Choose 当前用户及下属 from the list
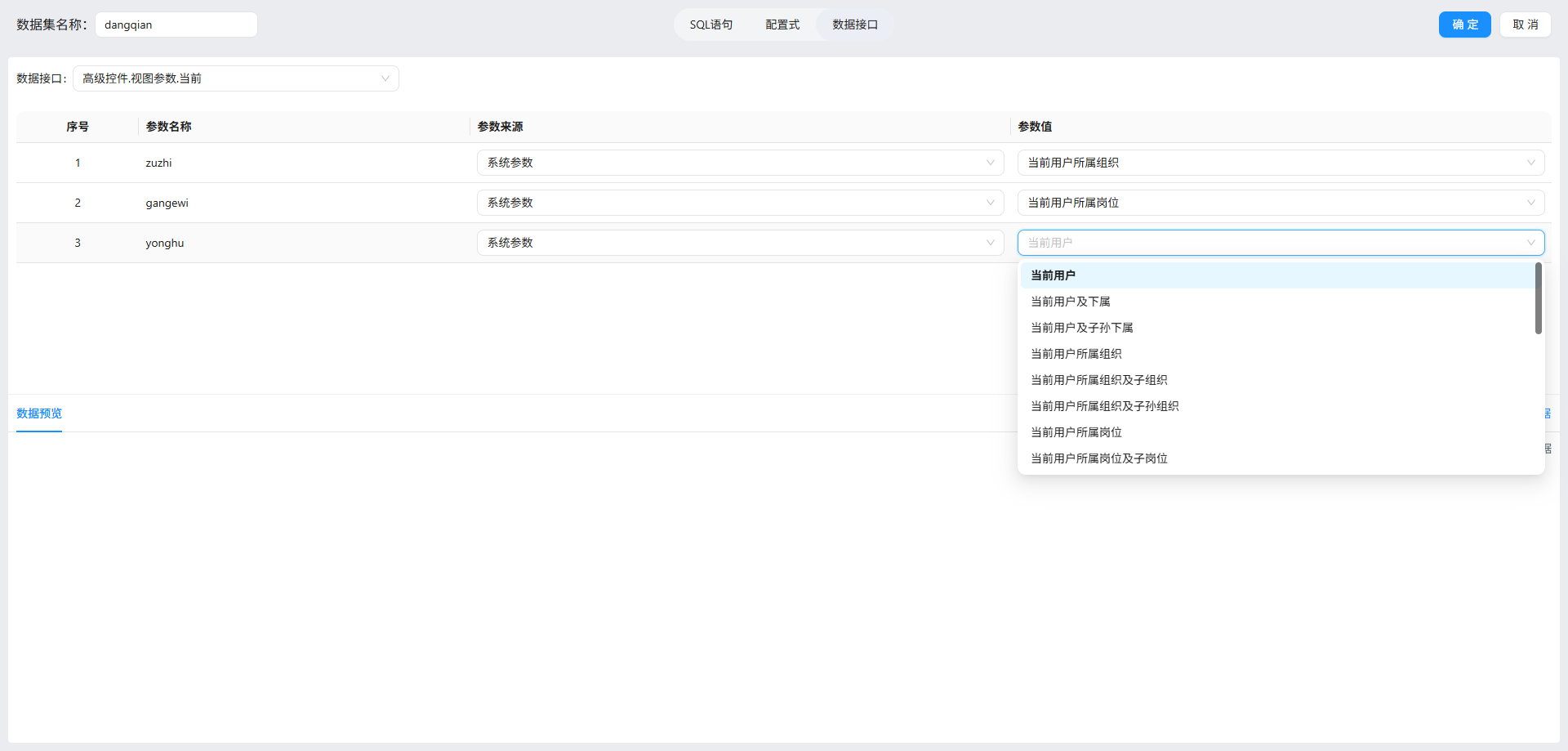This screenshot has width=1568, height=751. point(1070,302)
